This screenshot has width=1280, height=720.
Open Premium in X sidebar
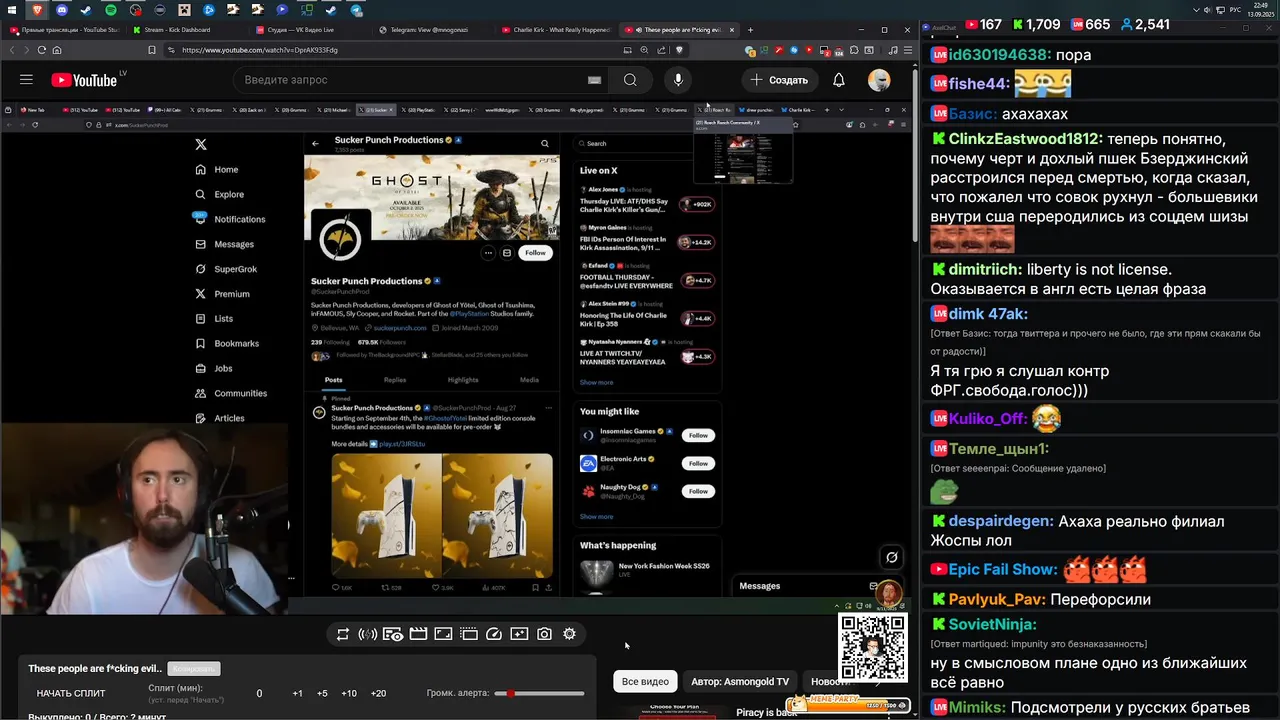click(x=222, y=294)
